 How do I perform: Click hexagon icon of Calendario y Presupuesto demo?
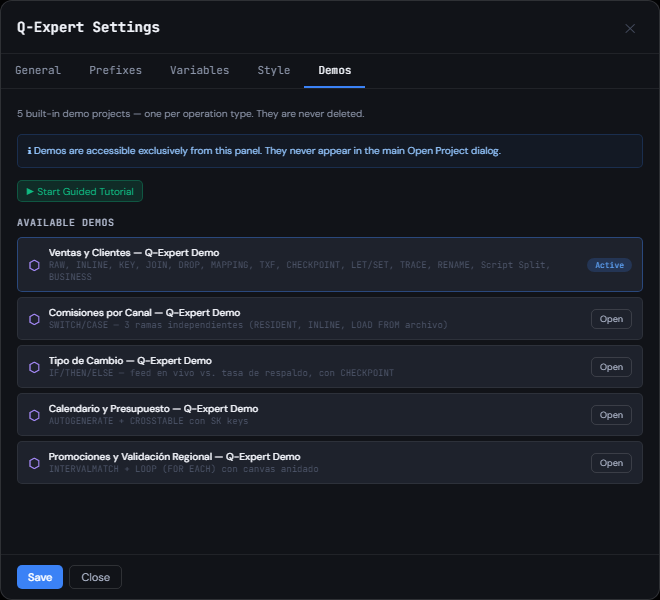35,415
